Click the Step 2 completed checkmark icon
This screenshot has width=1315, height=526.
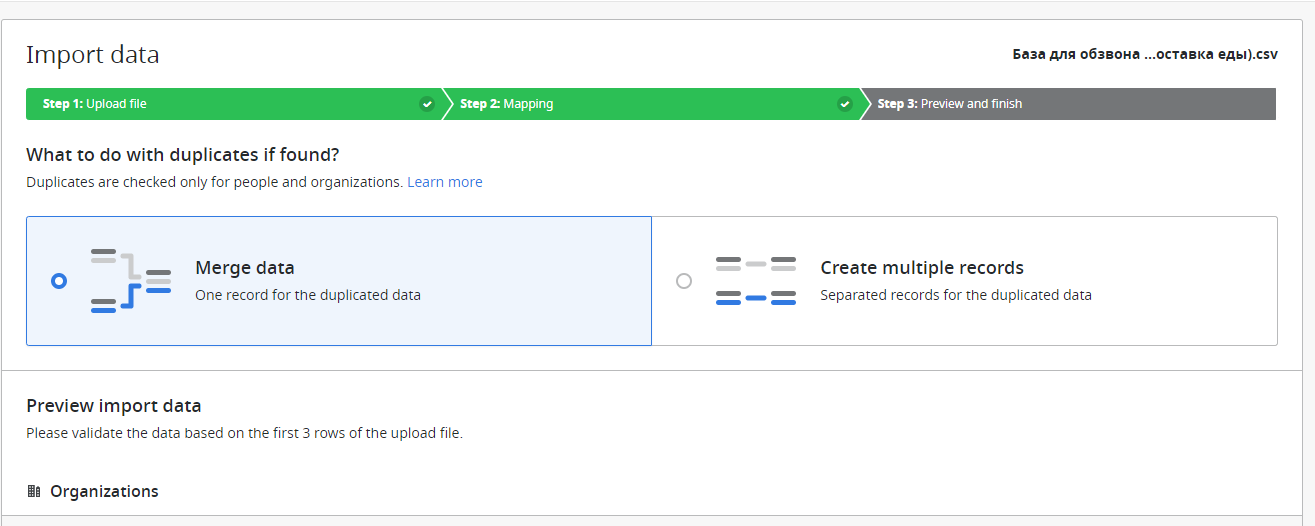click(845, 104)
